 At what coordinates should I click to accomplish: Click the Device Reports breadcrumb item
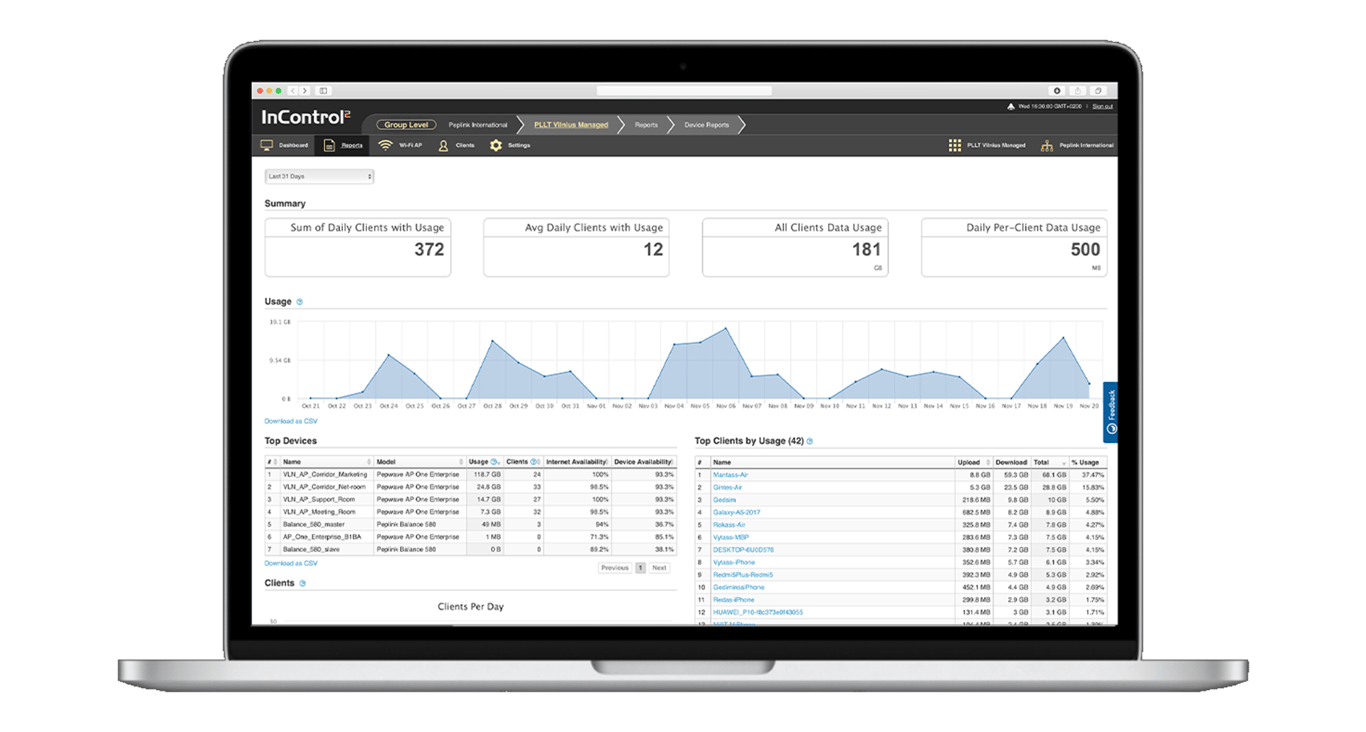tap(707, 125)
